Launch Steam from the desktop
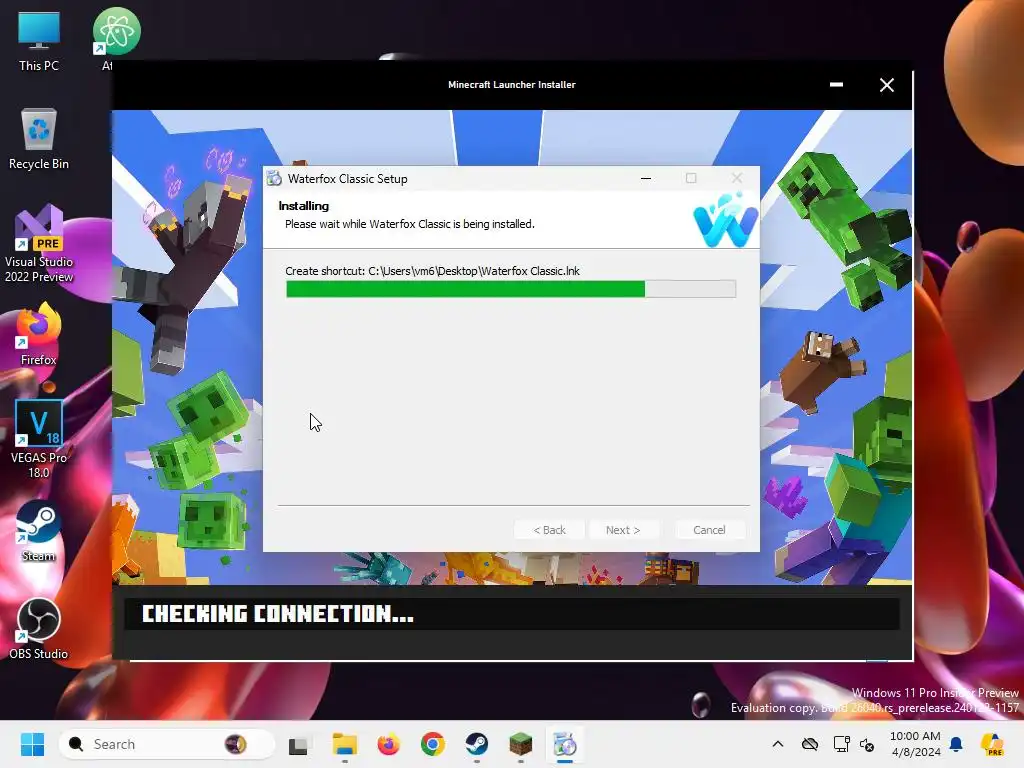Viewport: 1024px width, 768px height. pyautogui.click(x=39, y=531)
